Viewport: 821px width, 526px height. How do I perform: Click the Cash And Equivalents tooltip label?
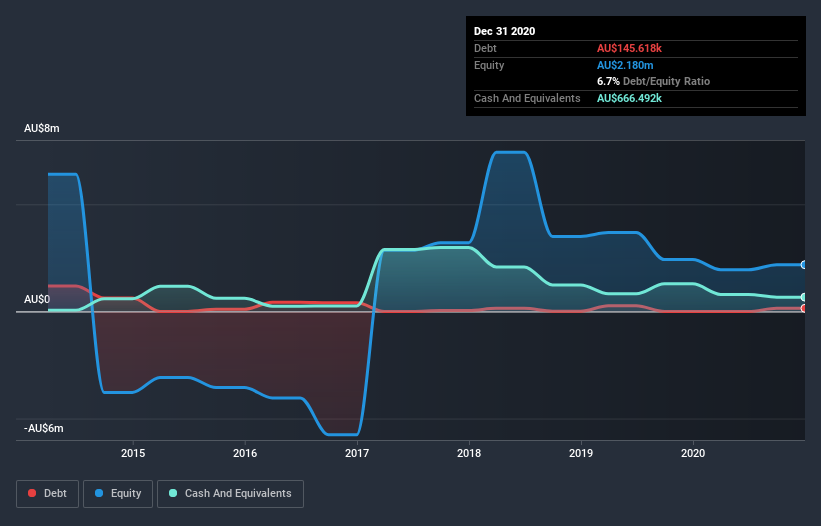pos(527,98)
